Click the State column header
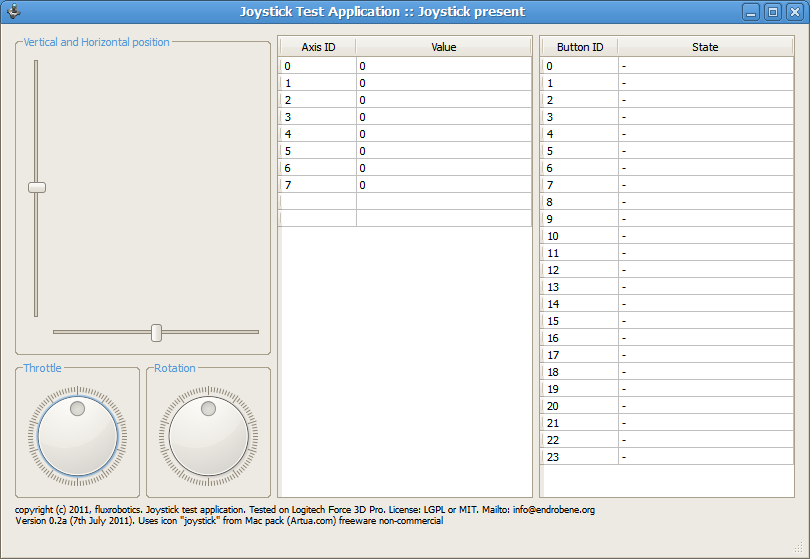 point(705,47)
